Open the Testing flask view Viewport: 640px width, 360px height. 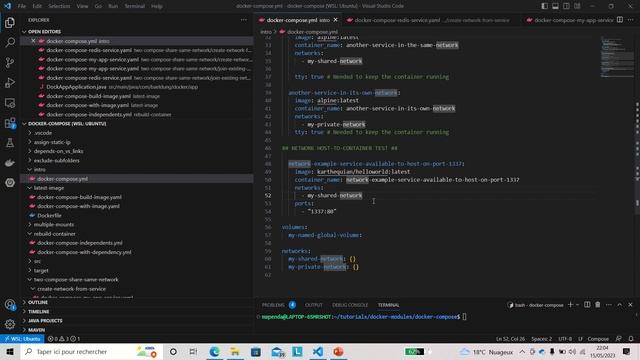(10, 143)
